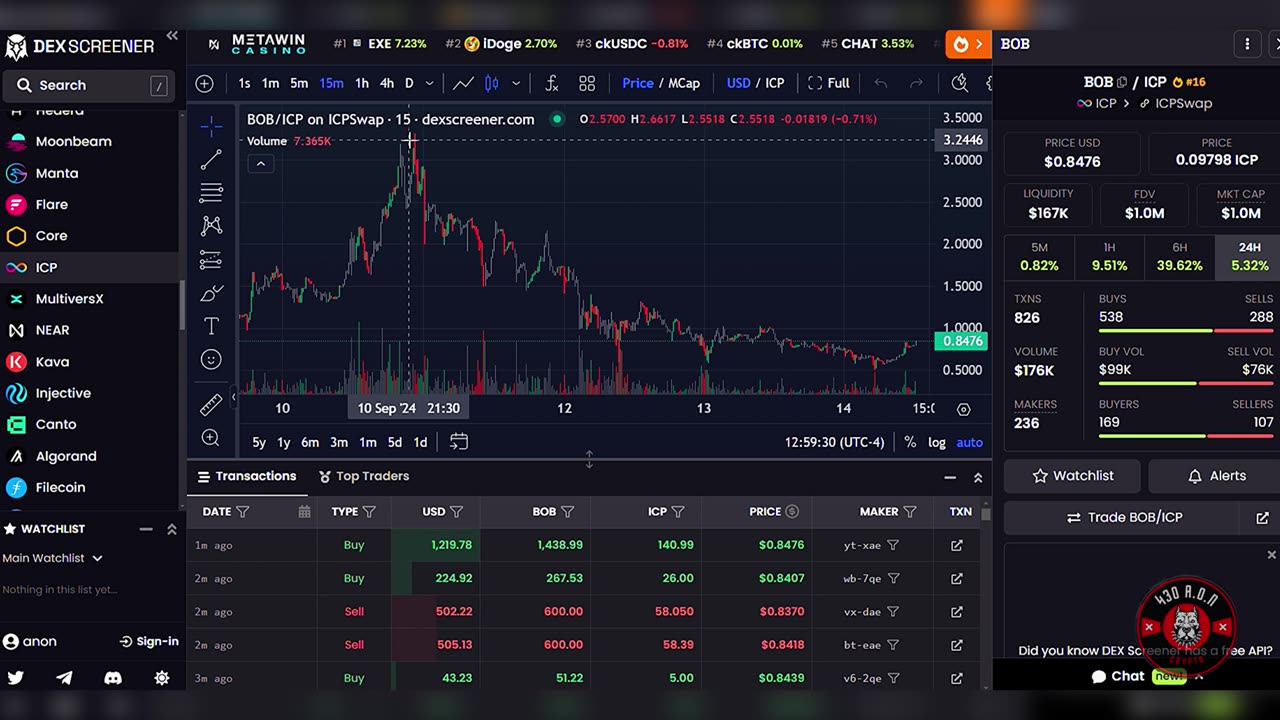Toggle auto scale on chart
Image resolution: width=1280 pixels, height=720 pixels.
coord(969,442)
